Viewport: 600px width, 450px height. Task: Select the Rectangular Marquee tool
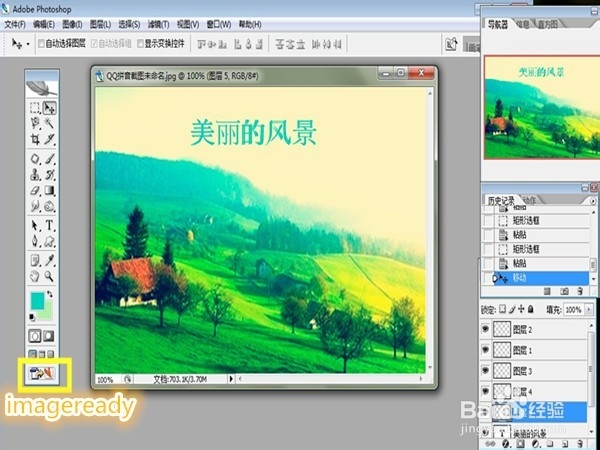pos(35,108)
